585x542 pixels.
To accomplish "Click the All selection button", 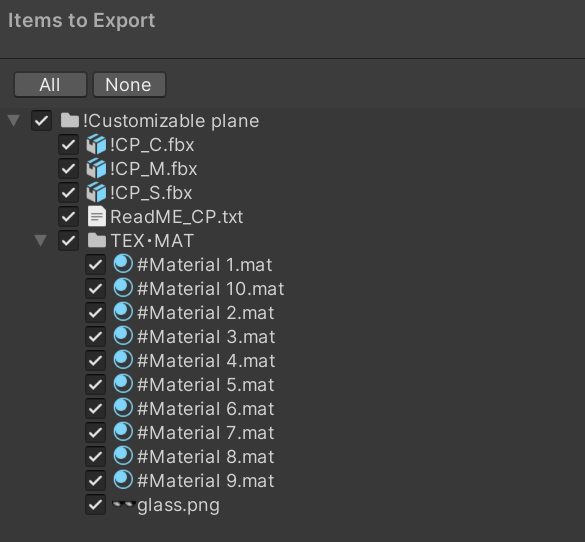I will tap(50, 85).
